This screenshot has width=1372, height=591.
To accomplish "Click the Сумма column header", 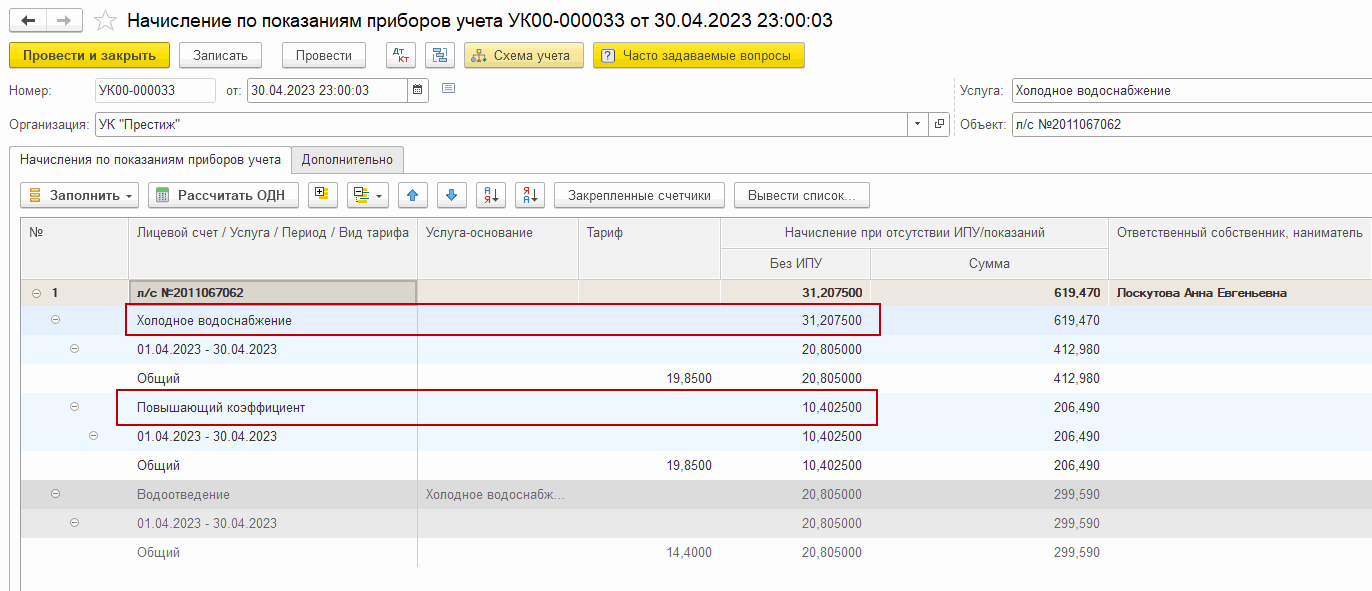I will point(989,264).
